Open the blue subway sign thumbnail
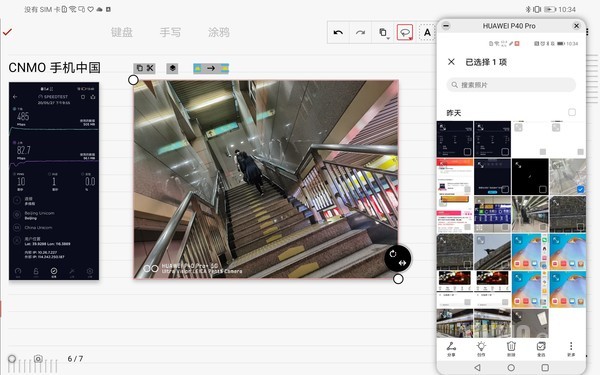The height and width of the screenshot is (375, 600). tap(492, 214)
